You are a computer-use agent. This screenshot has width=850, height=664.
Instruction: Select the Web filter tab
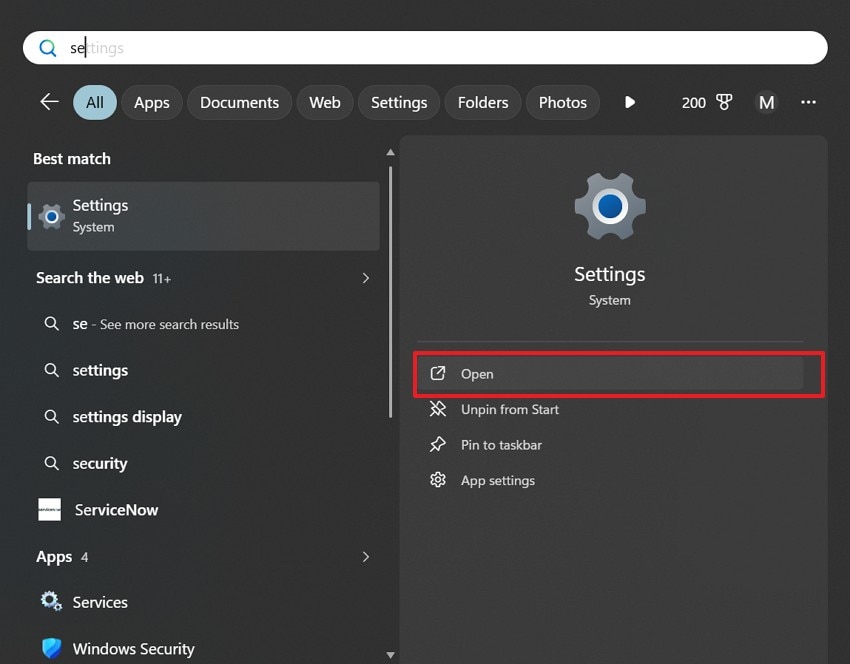[325, 102]
